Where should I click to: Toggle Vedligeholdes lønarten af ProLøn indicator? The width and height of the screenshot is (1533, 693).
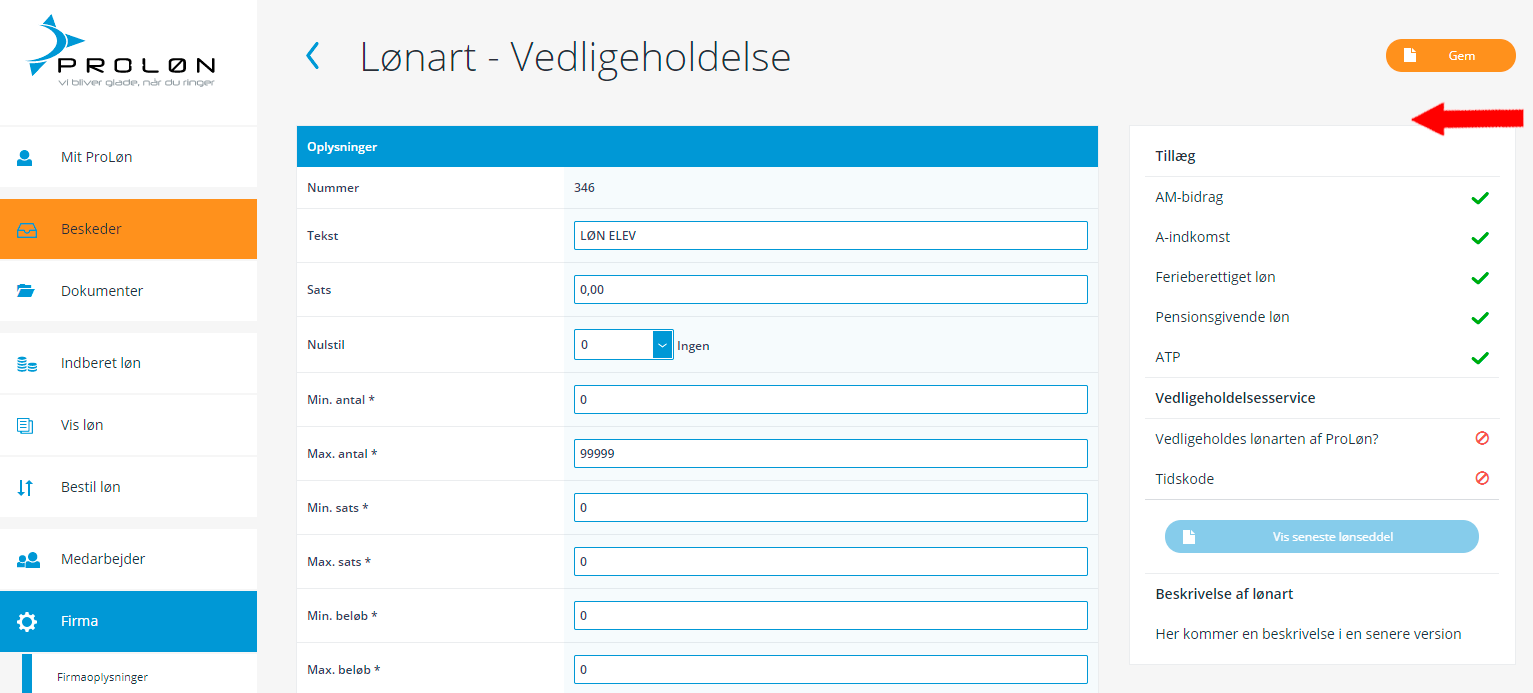coord(1482,438)
